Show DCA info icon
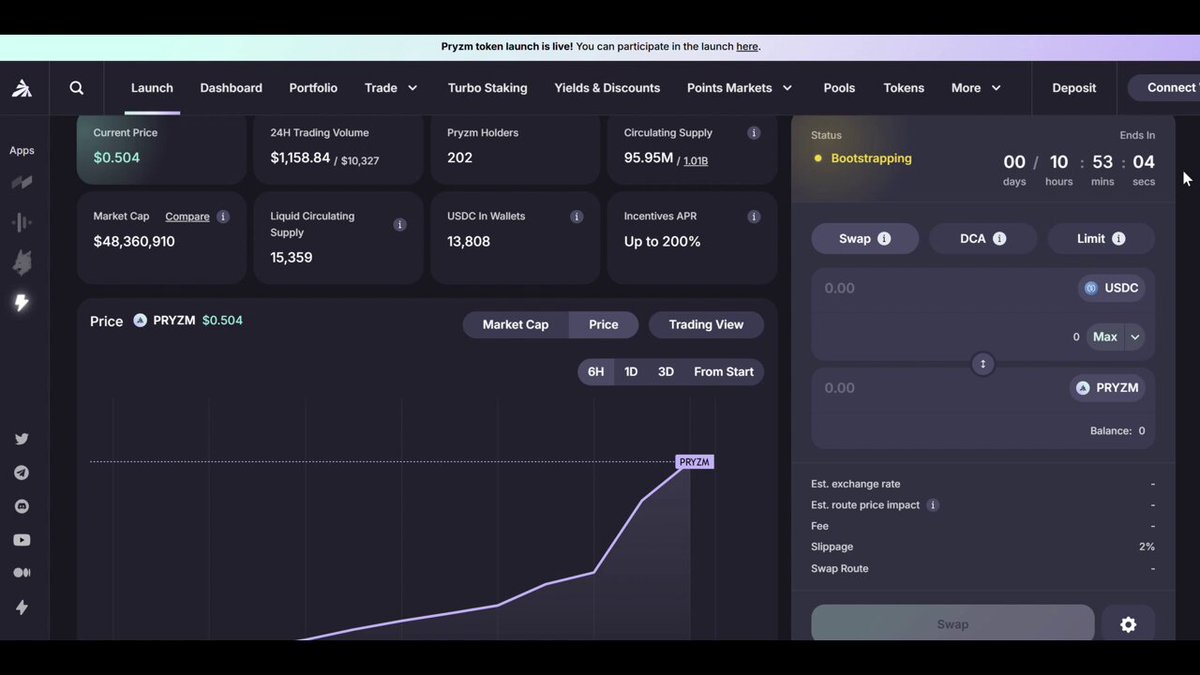The height and width of the screenshot is (675, 1200). [x=999, y=239]
